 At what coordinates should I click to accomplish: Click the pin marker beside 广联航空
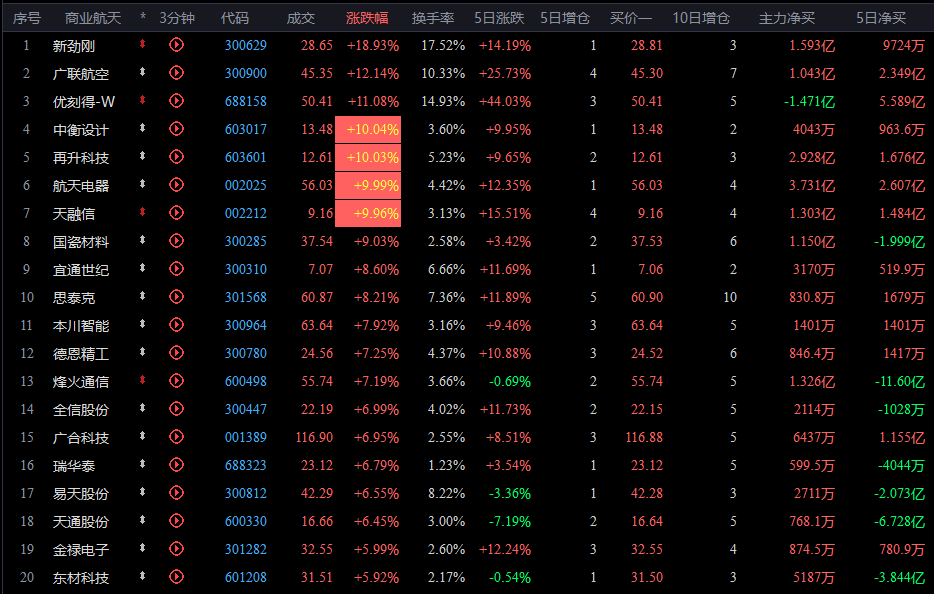(x=143, y=73)
